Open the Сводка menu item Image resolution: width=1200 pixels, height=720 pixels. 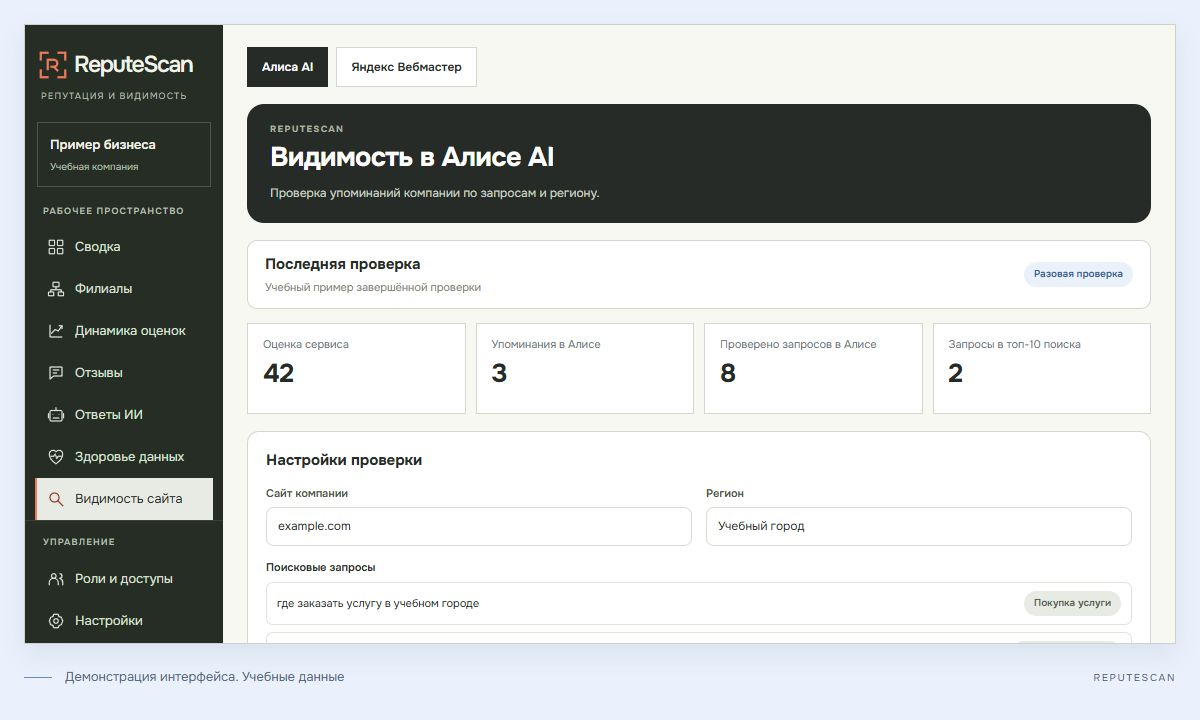(x=124, y=247)
